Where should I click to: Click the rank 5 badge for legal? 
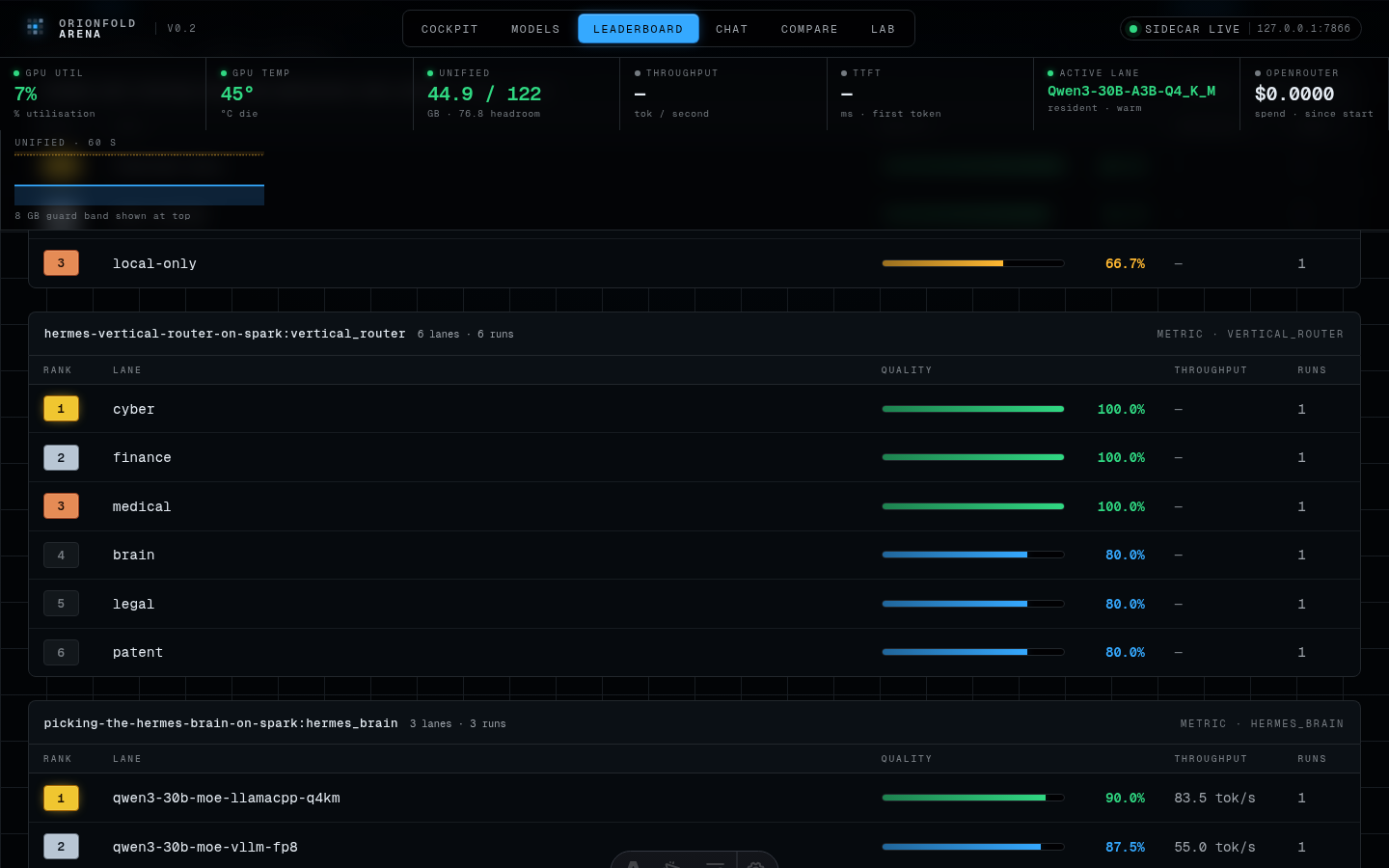coord(61,604)
